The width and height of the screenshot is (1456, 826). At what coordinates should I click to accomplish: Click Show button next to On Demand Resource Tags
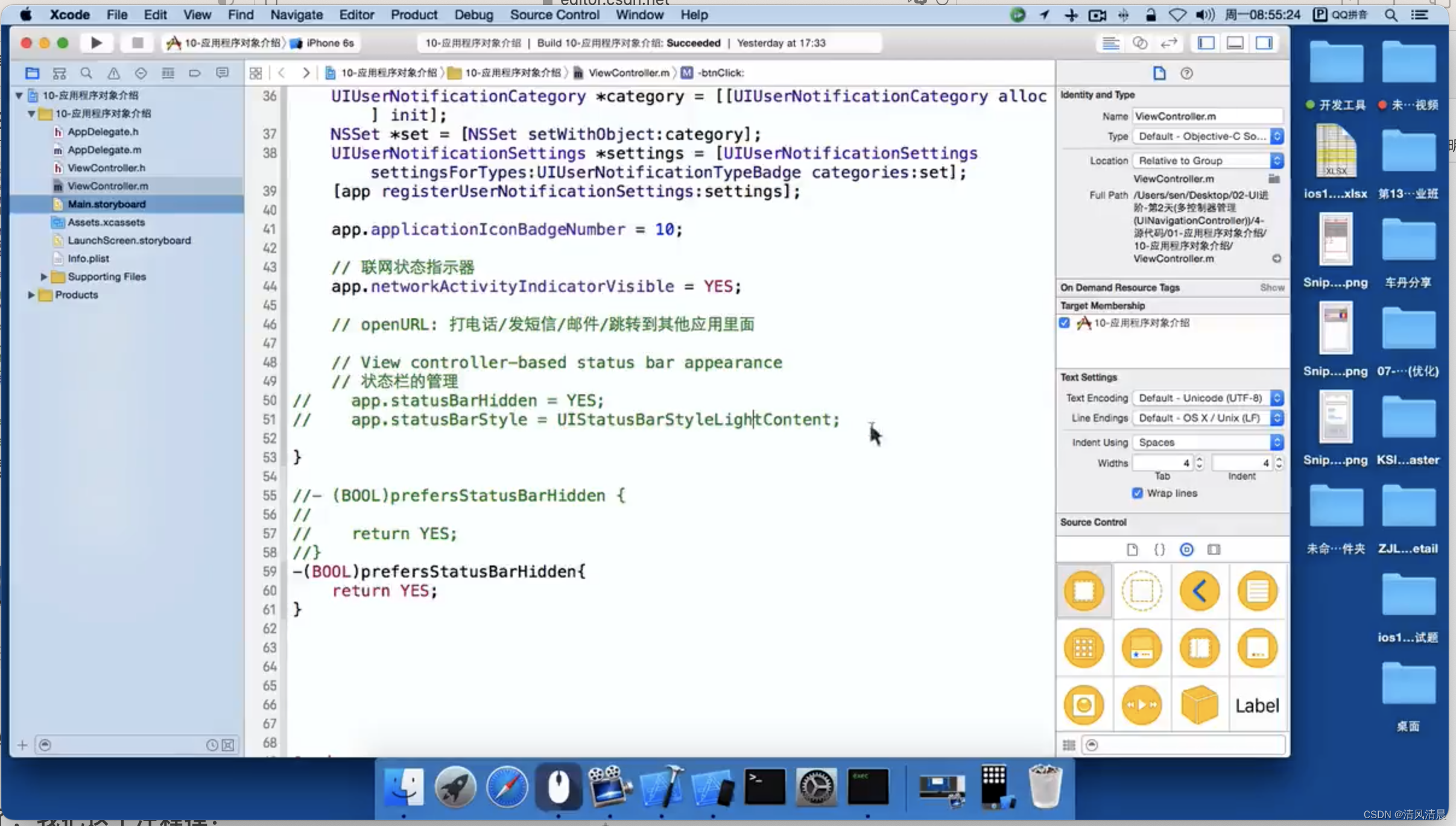coord(1272,287)
